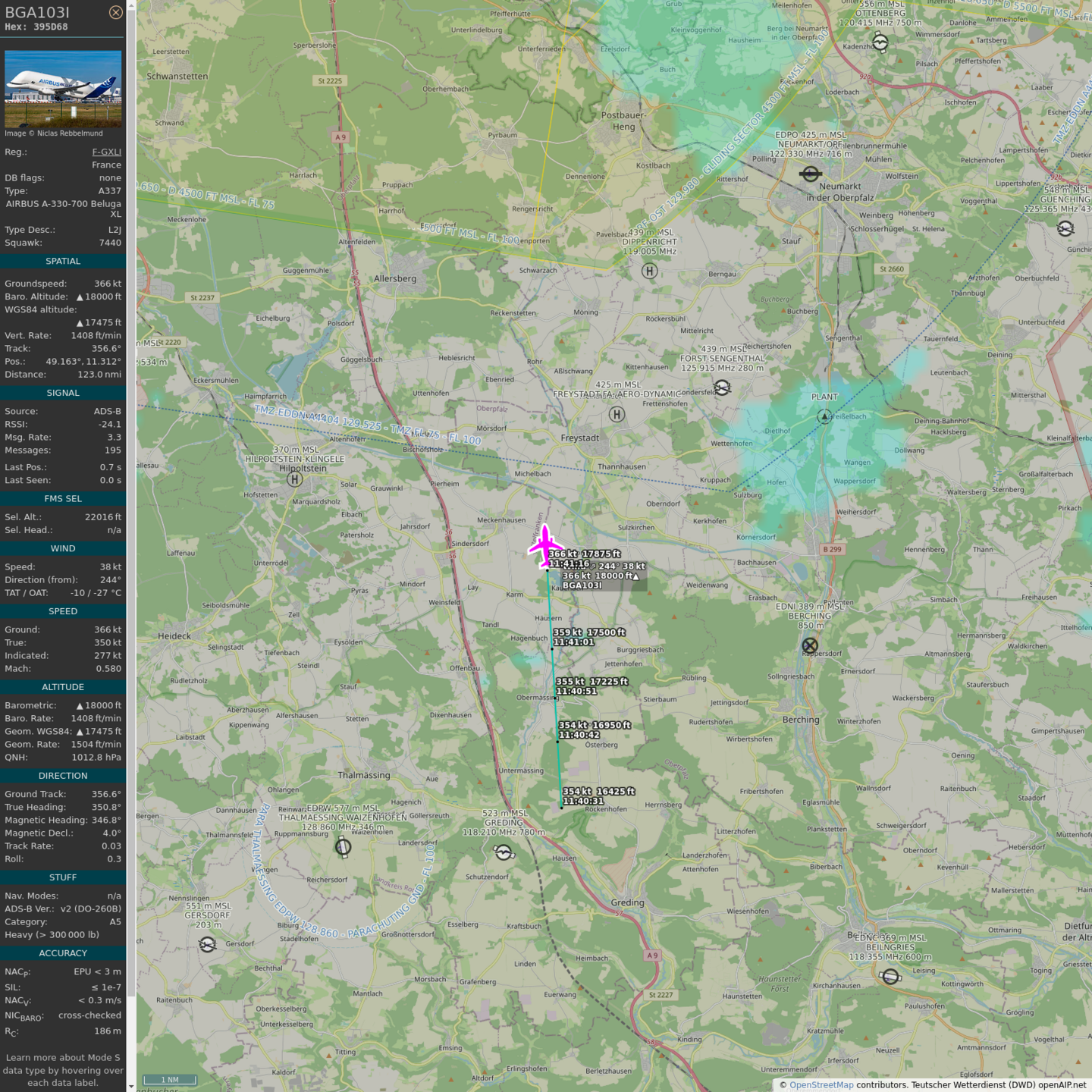This screenshot has width=1092, height=1092.
Task: Select the Hilpoltstein-Klingele heliport H icon
Action: [x=295, y=479]
